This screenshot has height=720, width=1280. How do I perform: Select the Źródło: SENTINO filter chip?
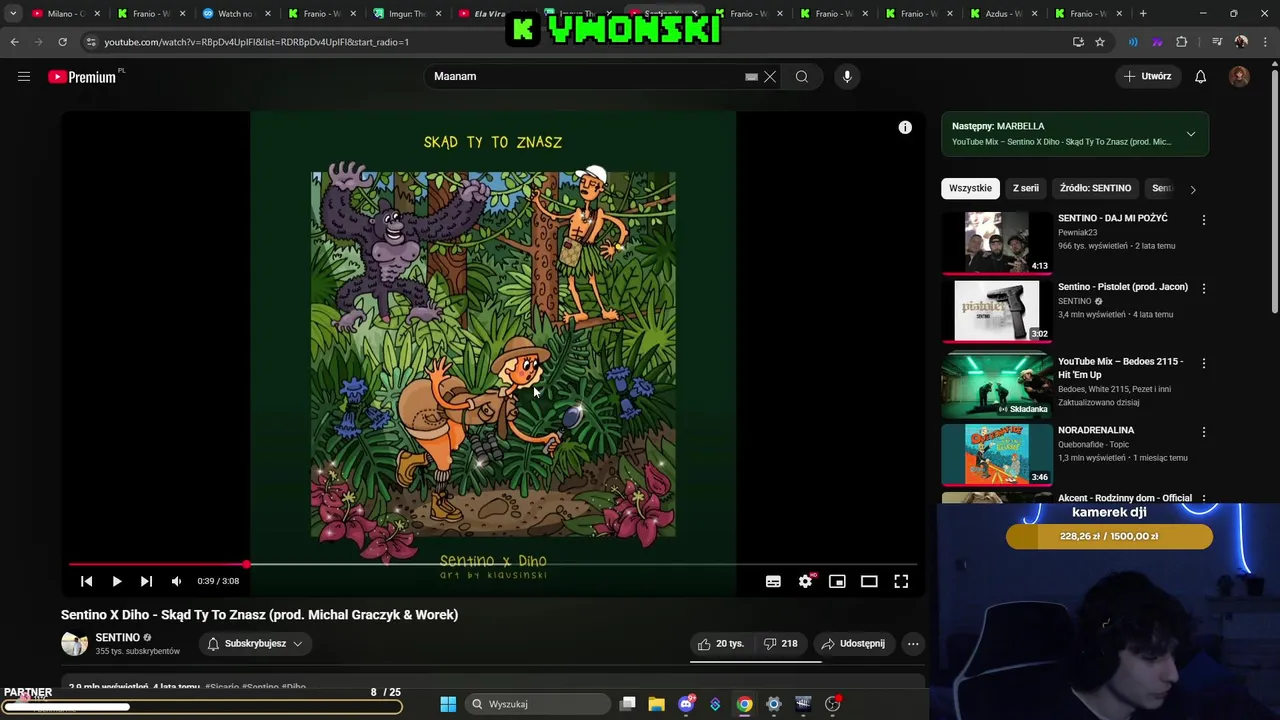coord(1095,188)
